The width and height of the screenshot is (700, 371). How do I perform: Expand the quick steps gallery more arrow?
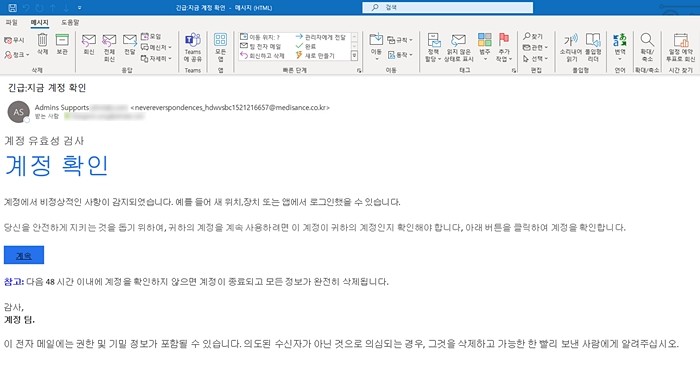(x=354, y=56)
